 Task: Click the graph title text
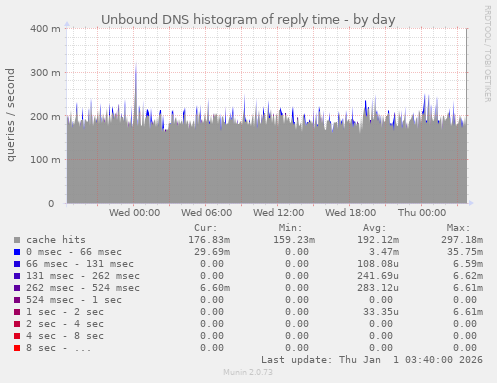248,20
